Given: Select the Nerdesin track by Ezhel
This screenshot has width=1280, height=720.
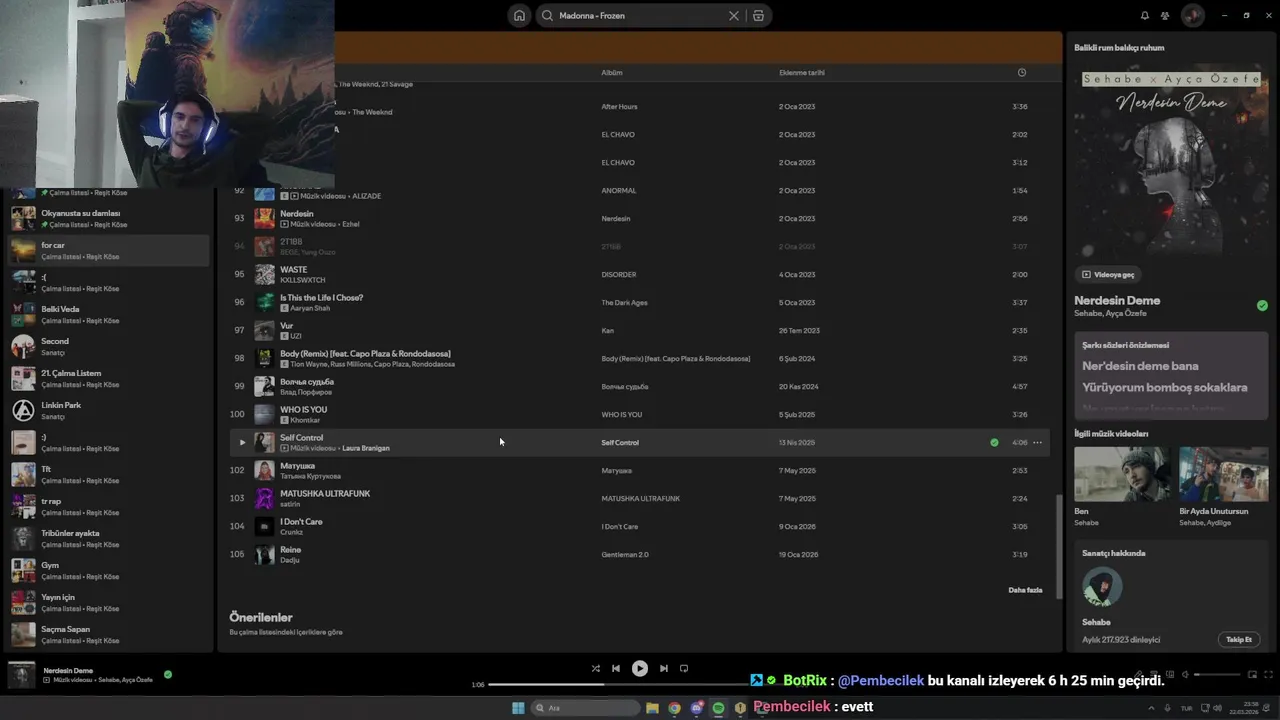Looking at the screenshot, I should [x=640, y=218].
